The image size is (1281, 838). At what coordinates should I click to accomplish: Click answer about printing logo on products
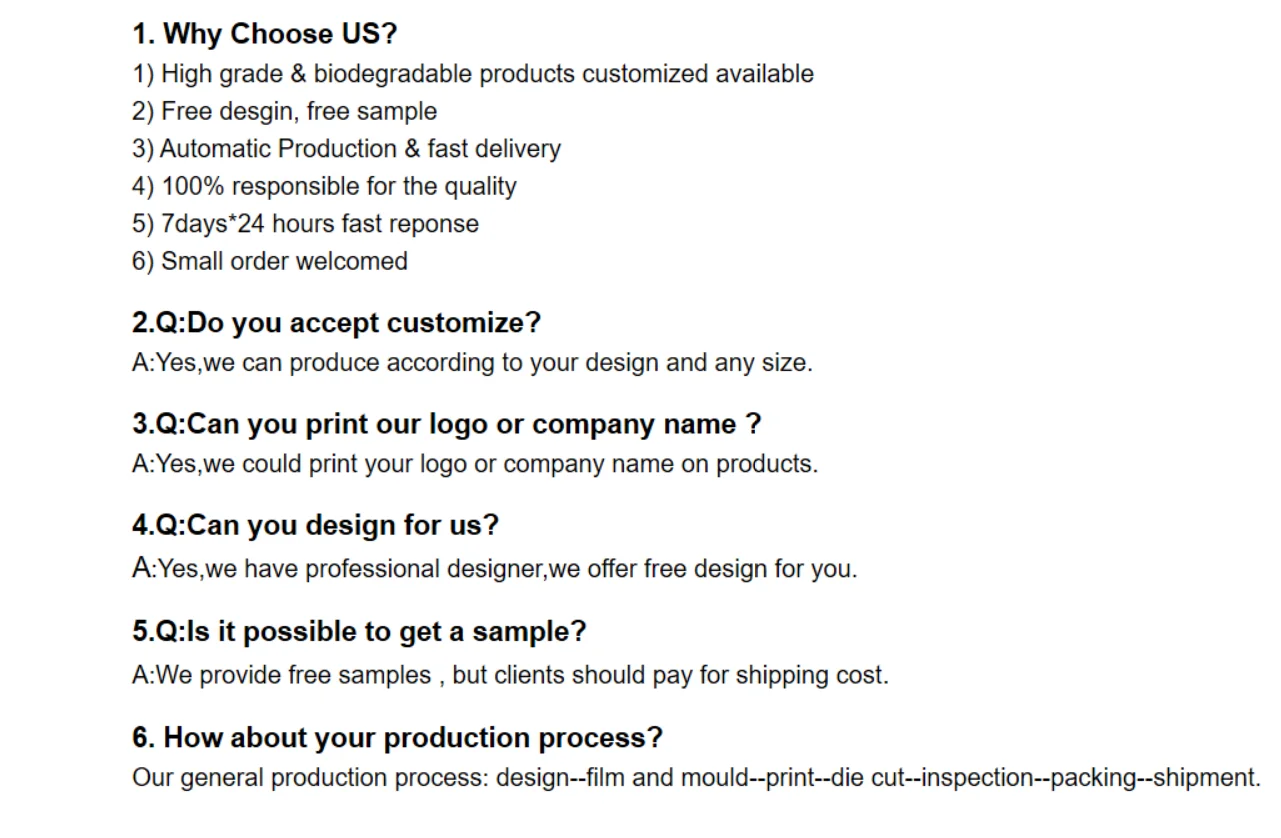pos(475,464)
